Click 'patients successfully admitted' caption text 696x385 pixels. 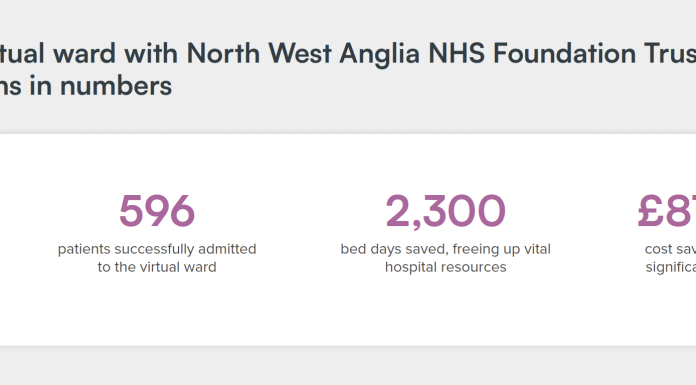pyautogui.click(x=157, y=249)
